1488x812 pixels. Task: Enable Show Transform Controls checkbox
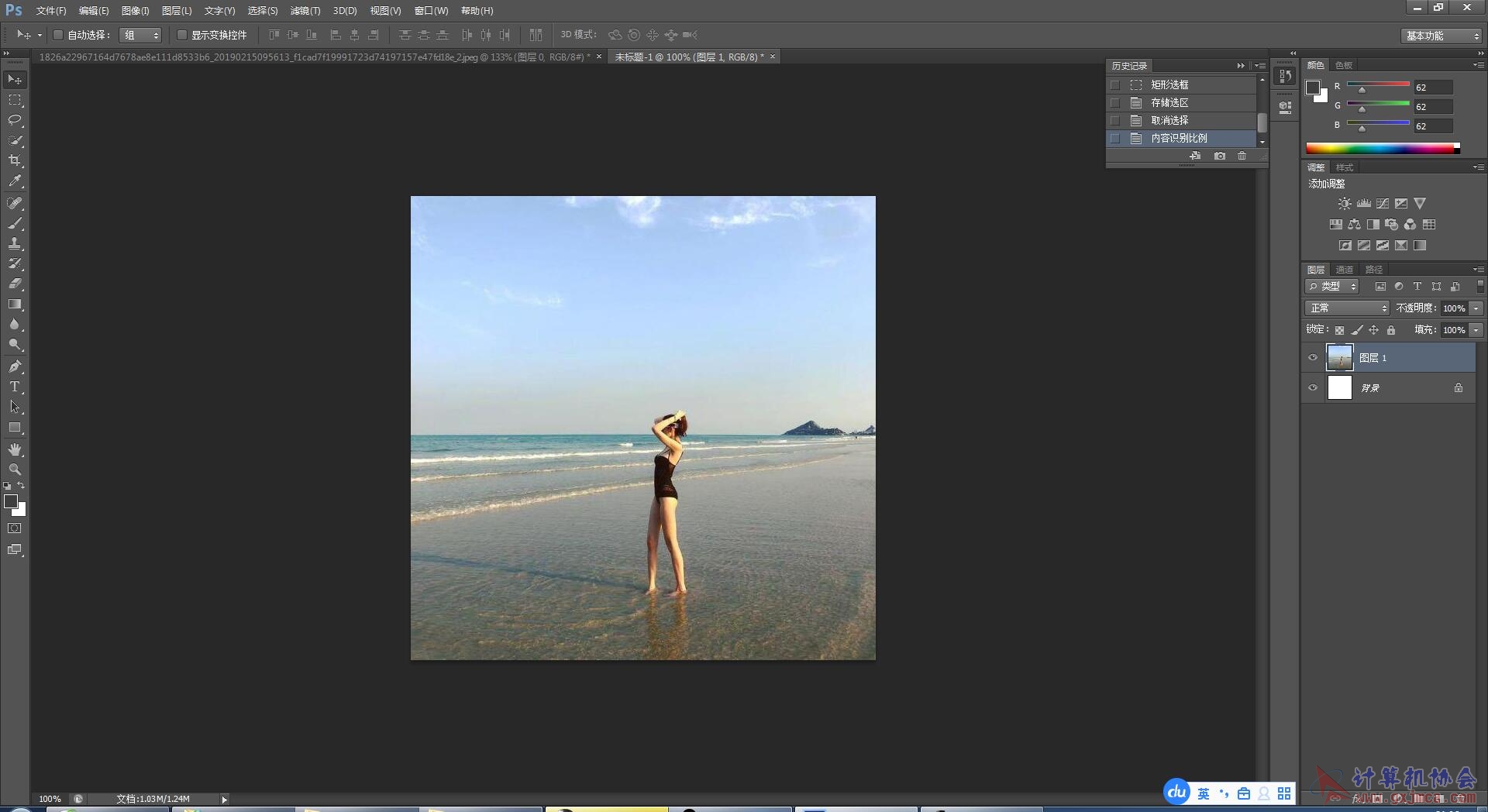[182, 35]
